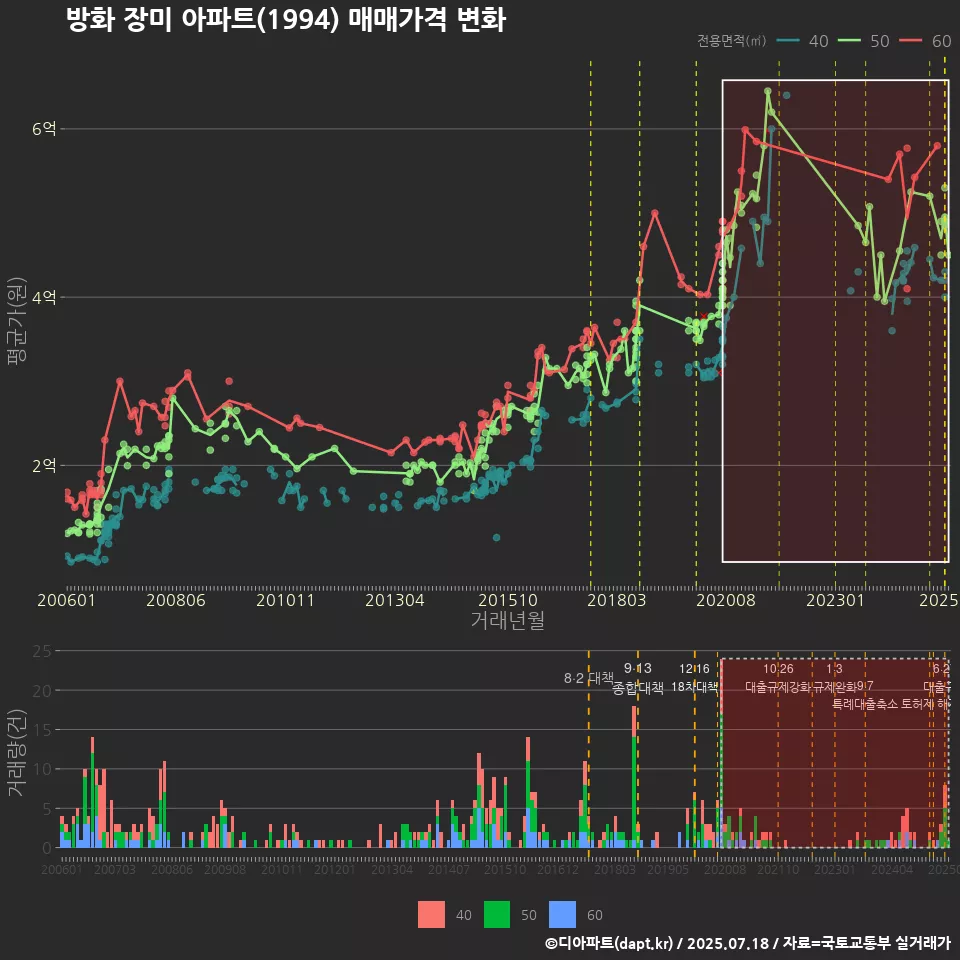Click the 전용면적(㎡) legend heading
This screenshot has width=960, height=960.
click(x=732, y=40)
